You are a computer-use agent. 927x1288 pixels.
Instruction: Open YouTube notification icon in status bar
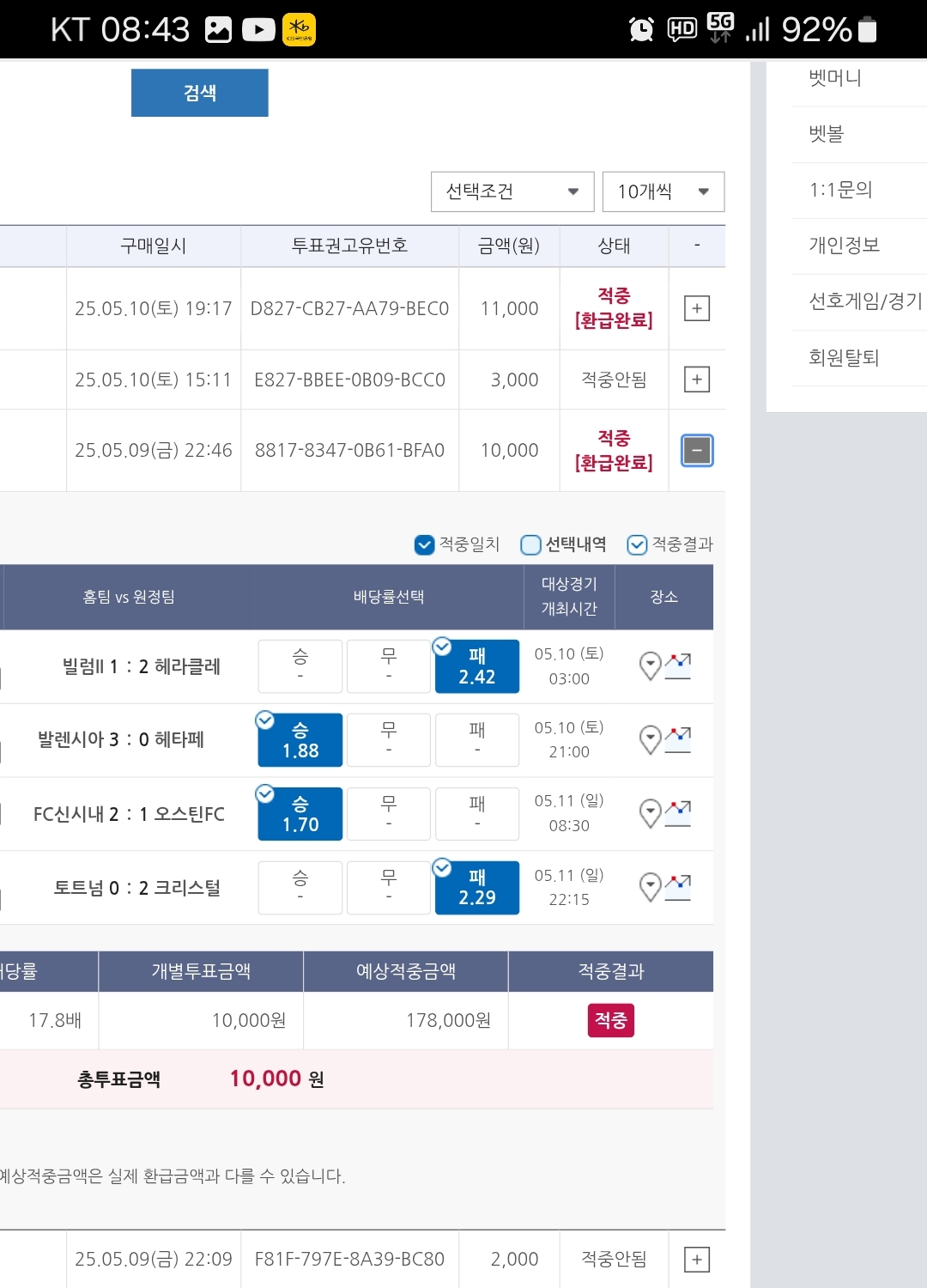[258, 30]
